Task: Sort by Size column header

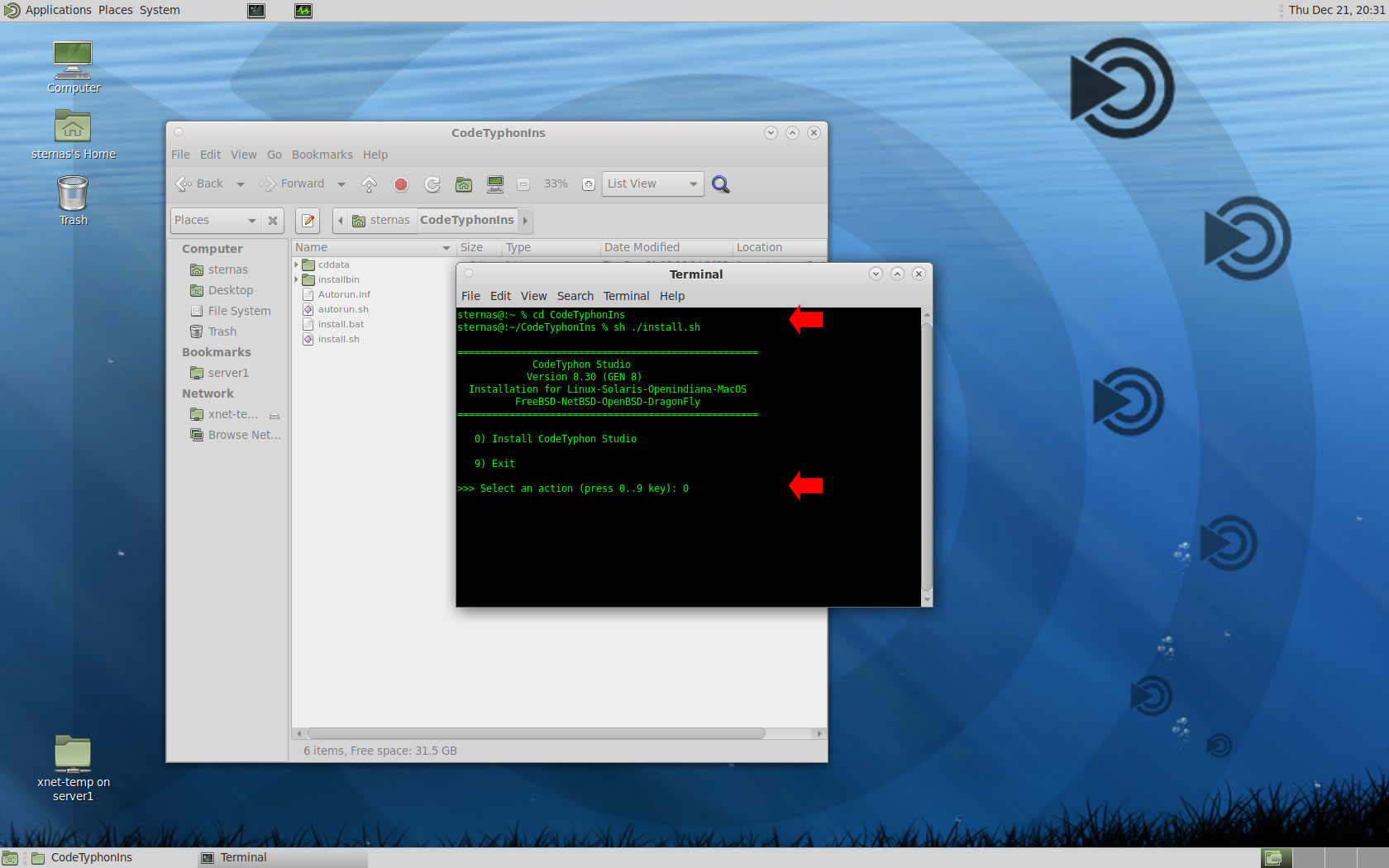Action: [x=479, y=248]
